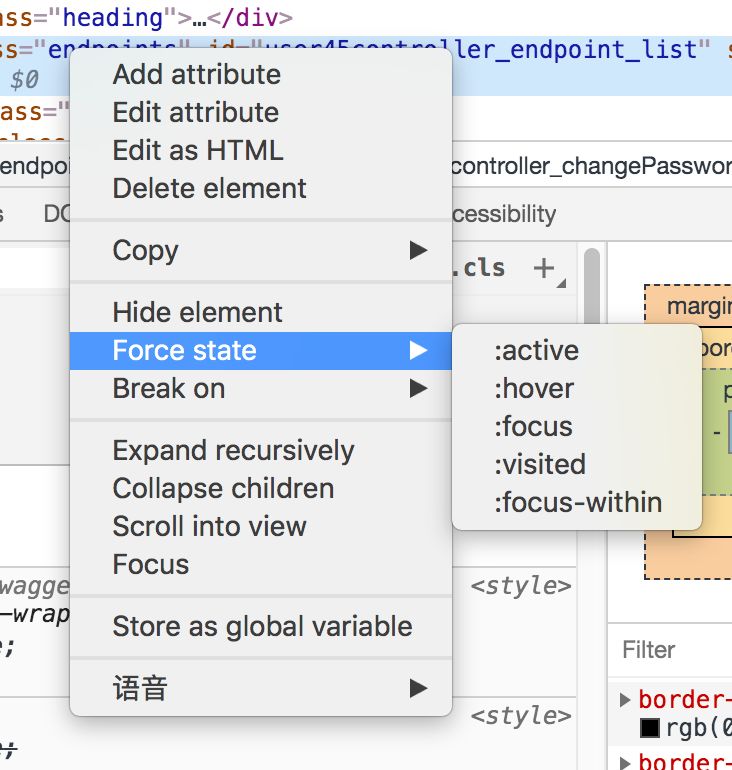732x770 pixels.
Task: Expand the second border- computed property
Action: pyautogui.click(x=624, y=762)
